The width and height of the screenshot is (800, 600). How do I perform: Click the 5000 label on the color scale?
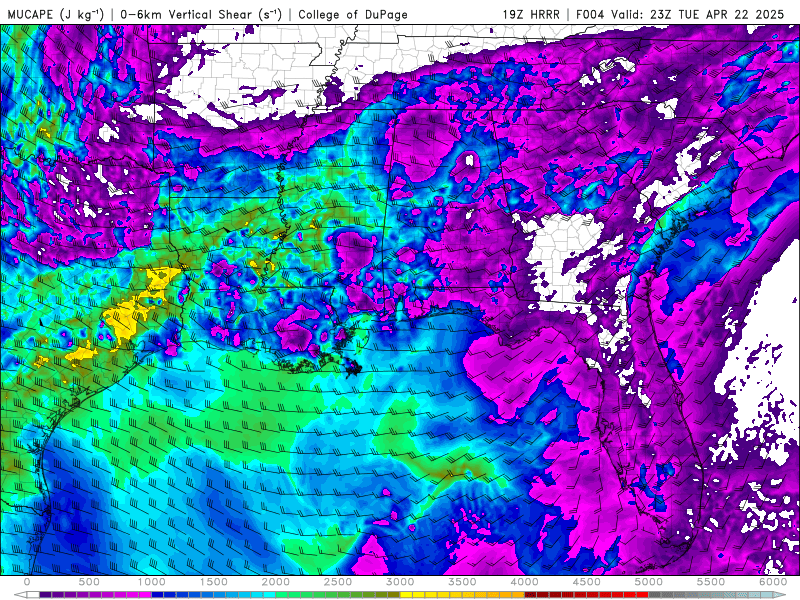coord(649,582)
